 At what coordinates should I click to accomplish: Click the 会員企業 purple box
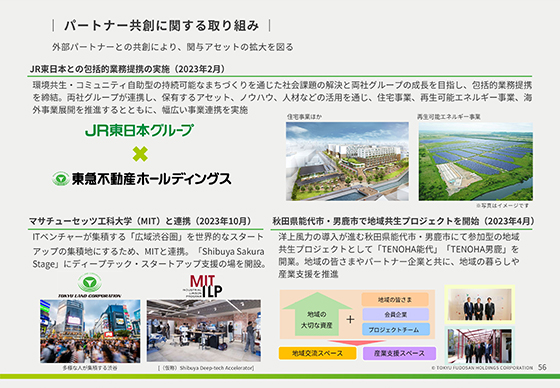[395, 314]
